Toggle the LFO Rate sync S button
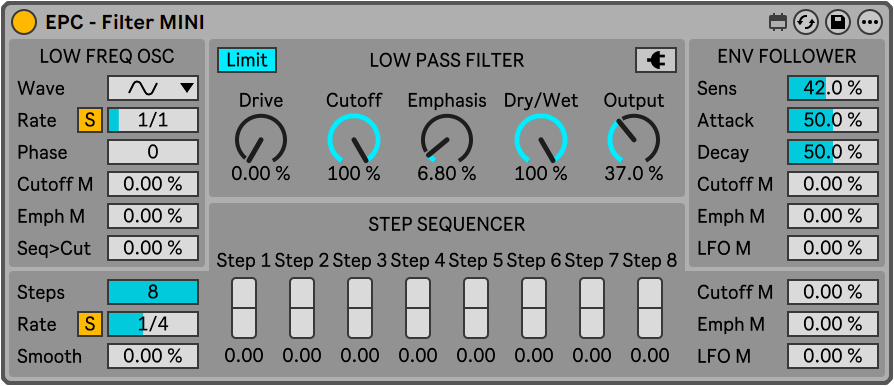Image resolution: width=894 pixels, height=386 pixels. [x=90, y=120]
